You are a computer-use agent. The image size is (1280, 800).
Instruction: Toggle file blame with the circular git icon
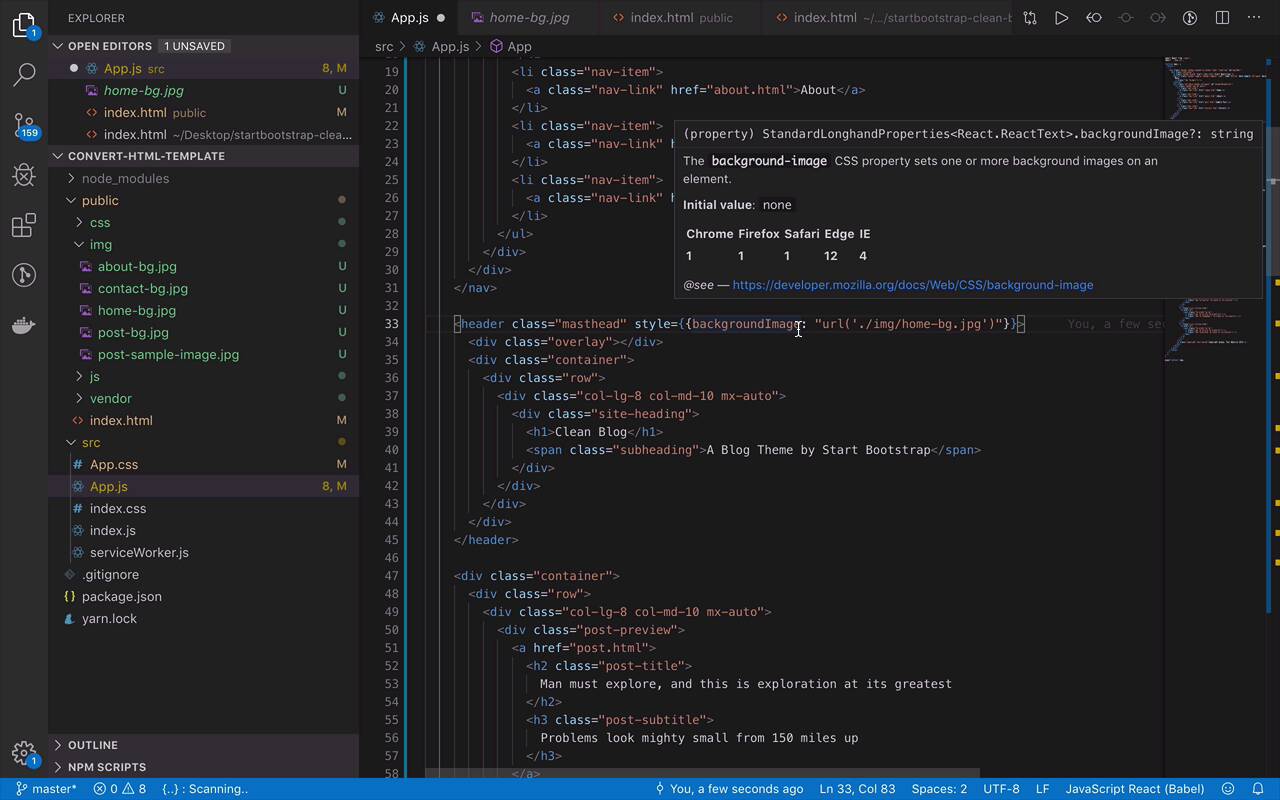(1190, 18)
